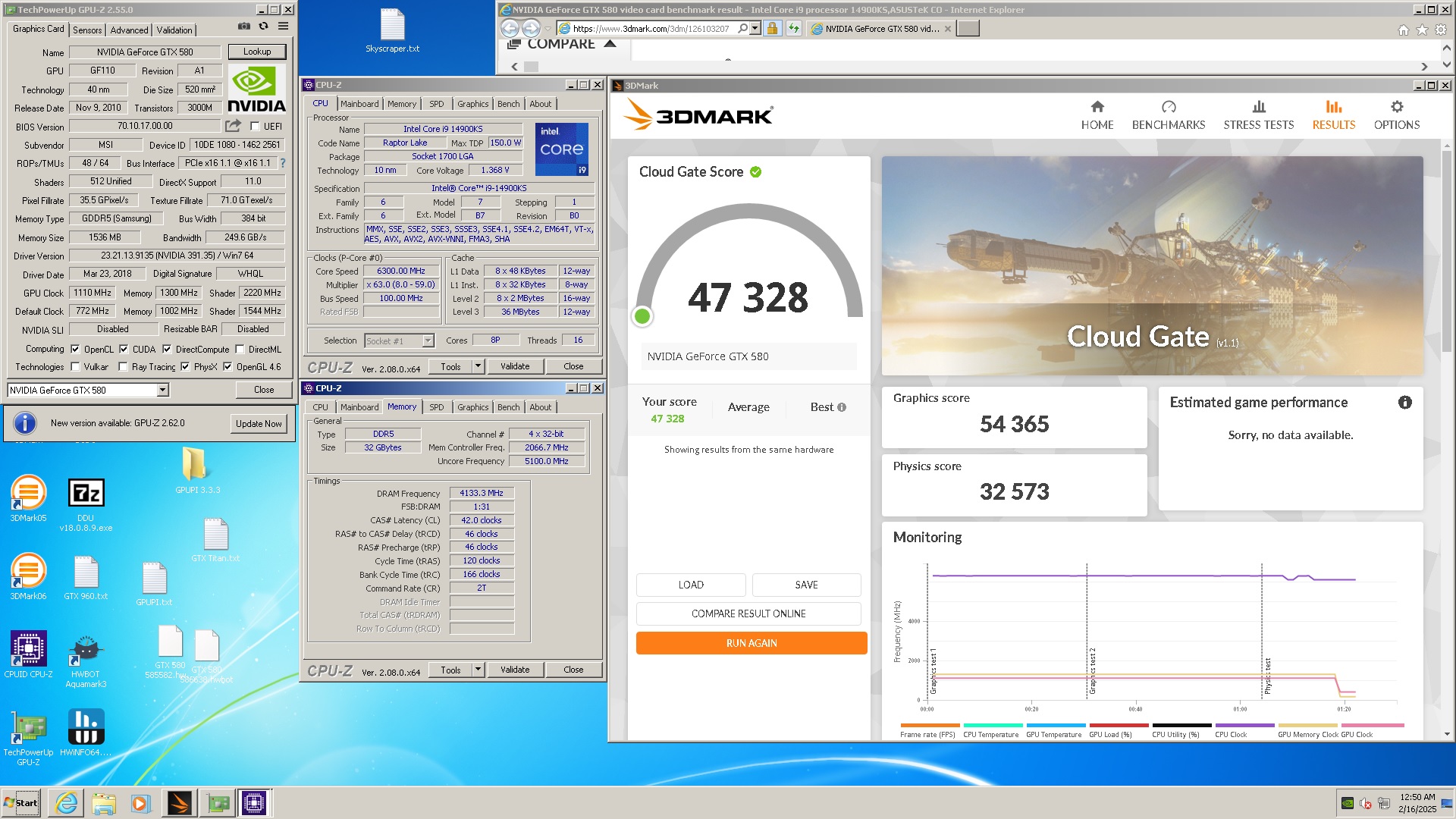Open the Windows Start button
This screenshot has width=1456, height=819.
point(21,802)
